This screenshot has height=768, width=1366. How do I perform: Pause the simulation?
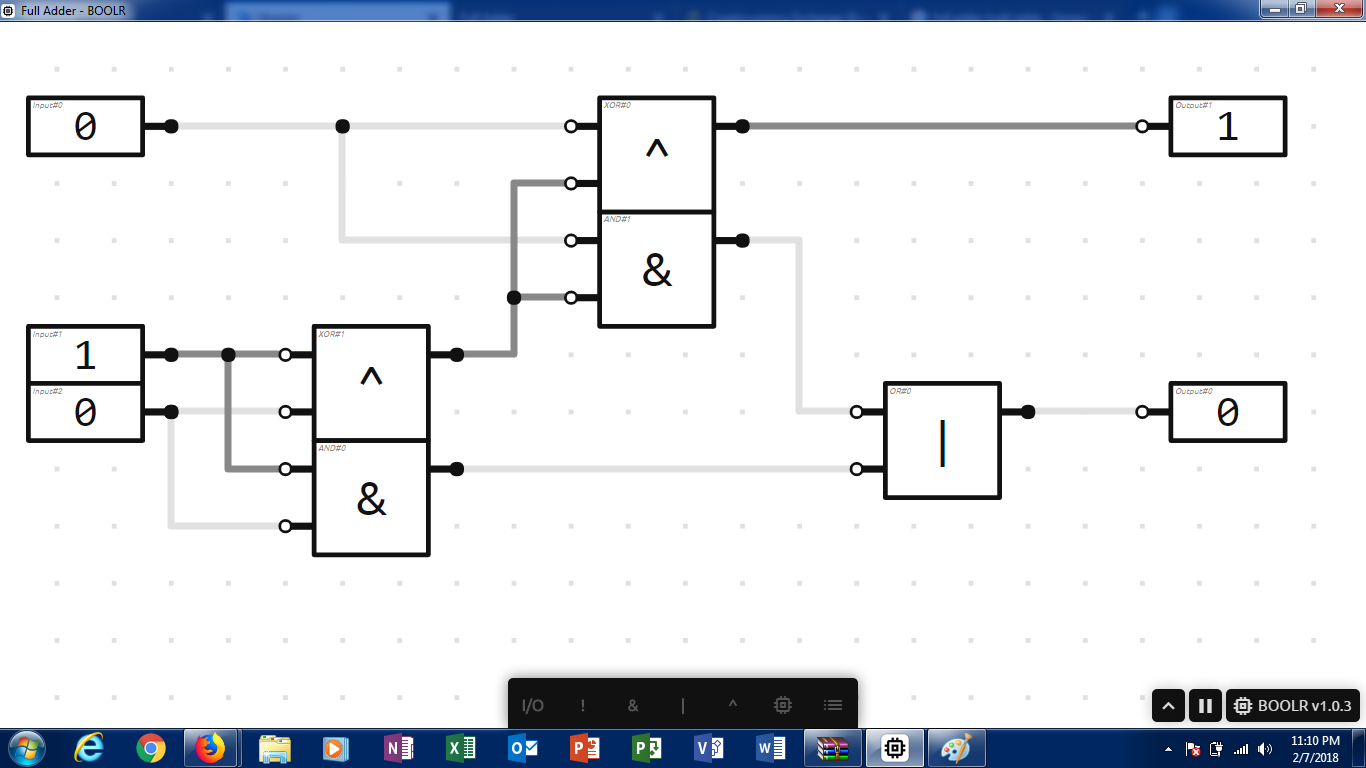(x=1205, y=706)
